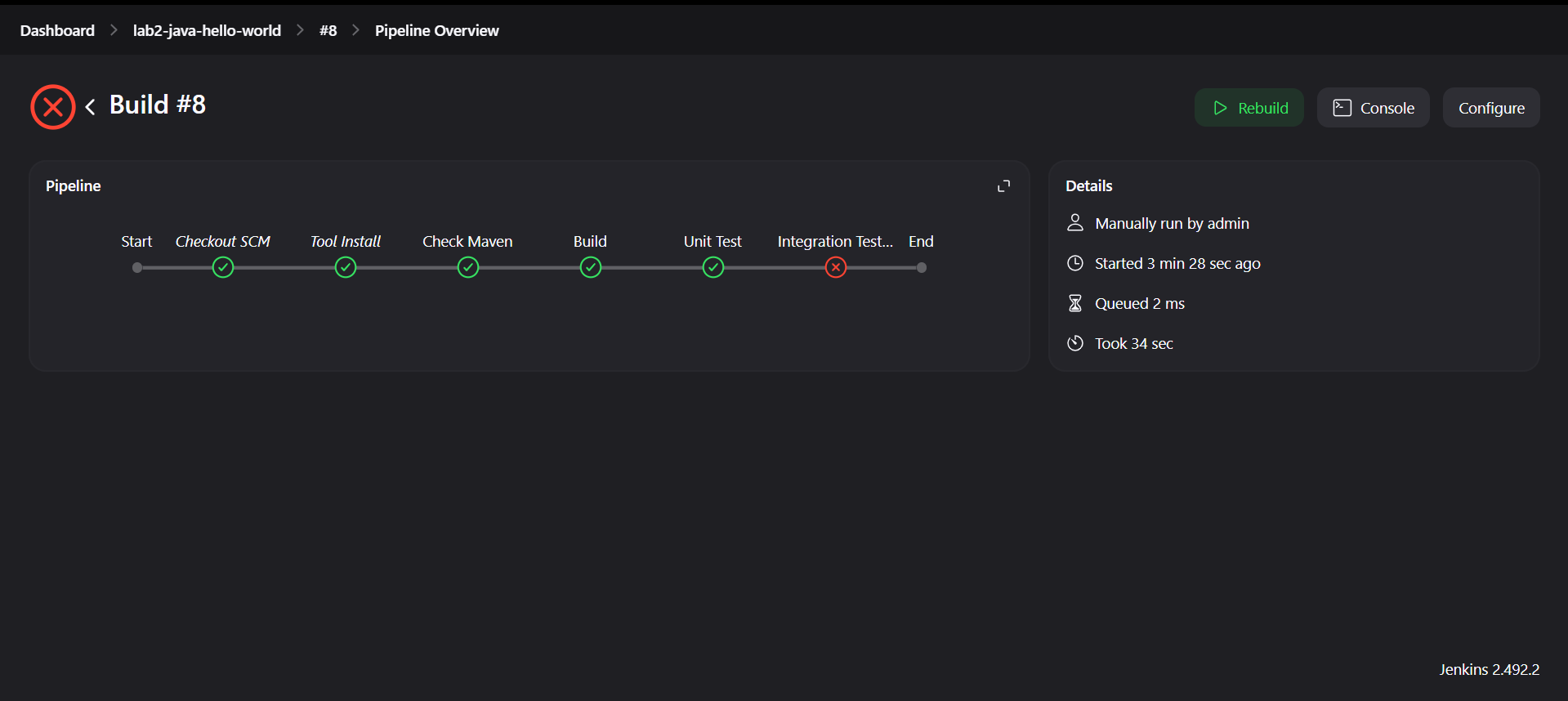Expand the chevron after lab2-java-hello-world breadcrumb
This screenshot has height=701, width=1568.
300,30
